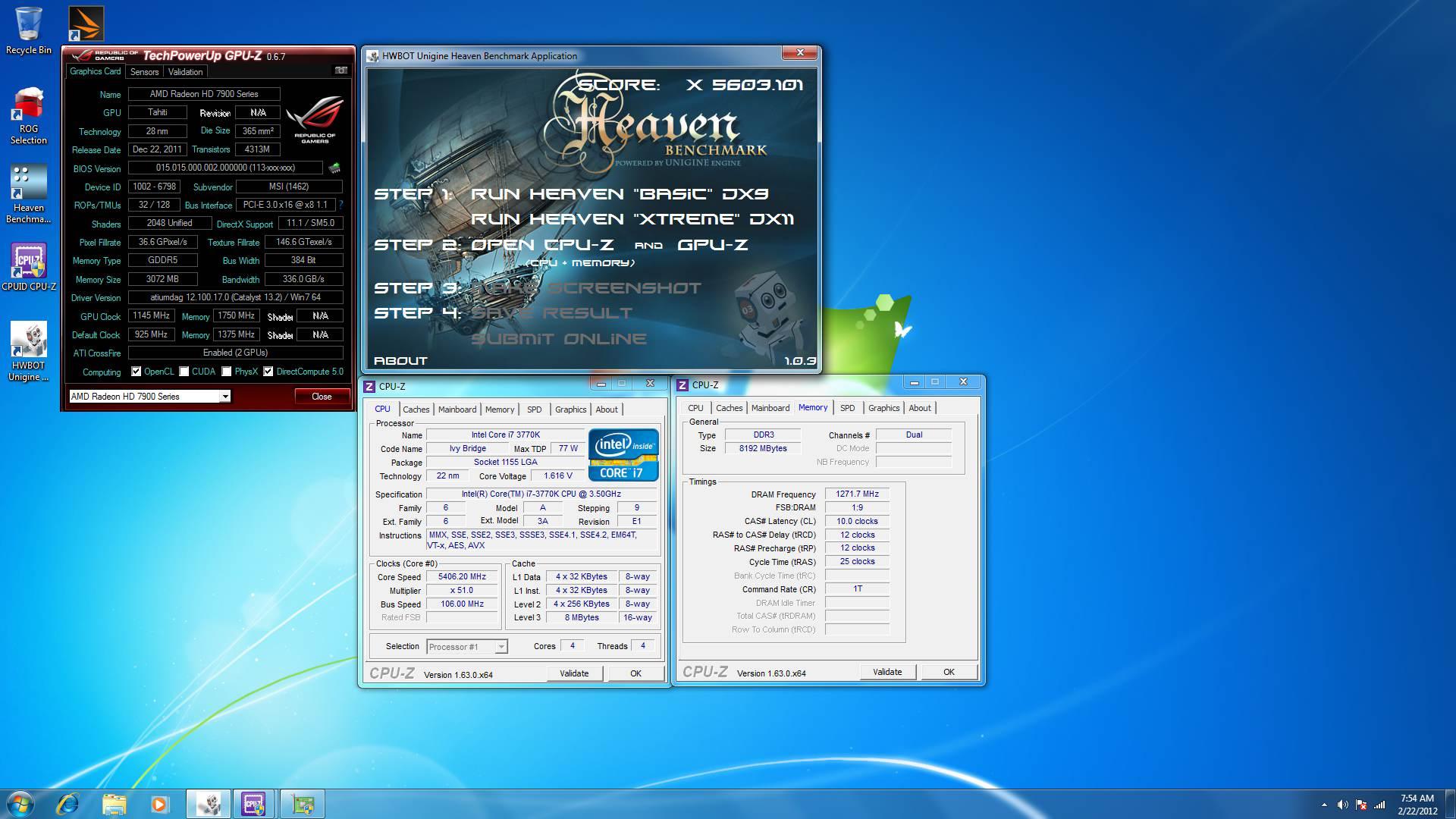Click the GPU-Z camera screenshot icon
Screen dimensions: 1456x819
[x=341, y=71]
